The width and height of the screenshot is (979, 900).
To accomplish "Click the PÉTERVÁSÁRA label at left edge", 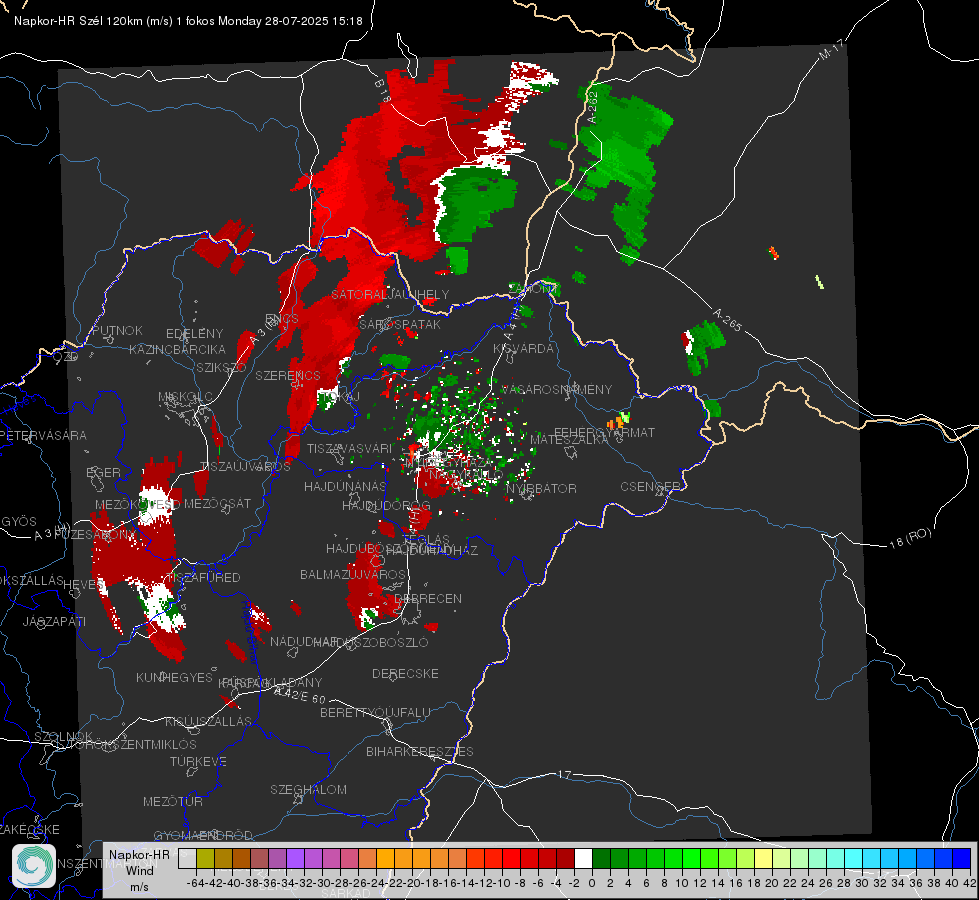I will (x=43, y=435).
